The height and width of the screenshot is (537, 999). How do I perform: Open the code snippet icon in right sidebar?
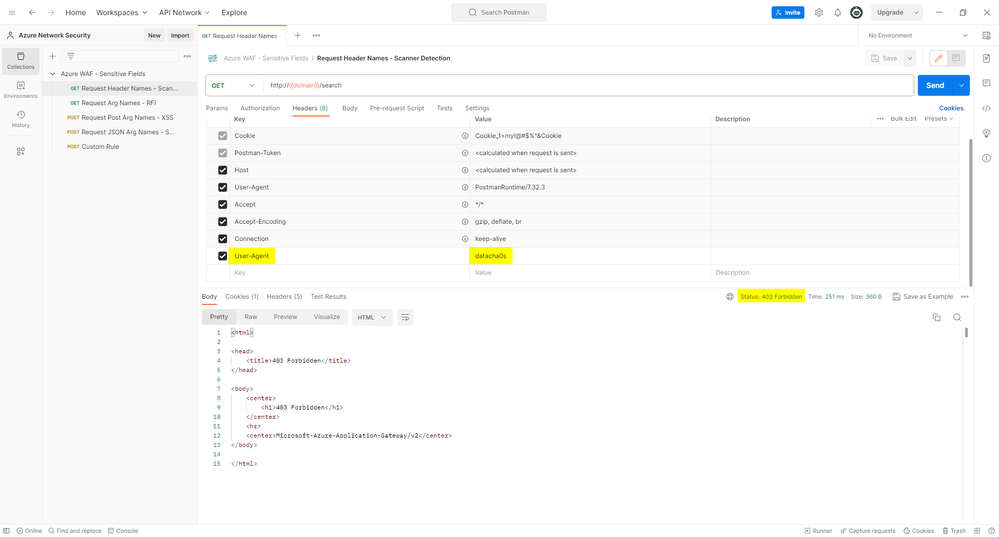click(x=986, y=108)
